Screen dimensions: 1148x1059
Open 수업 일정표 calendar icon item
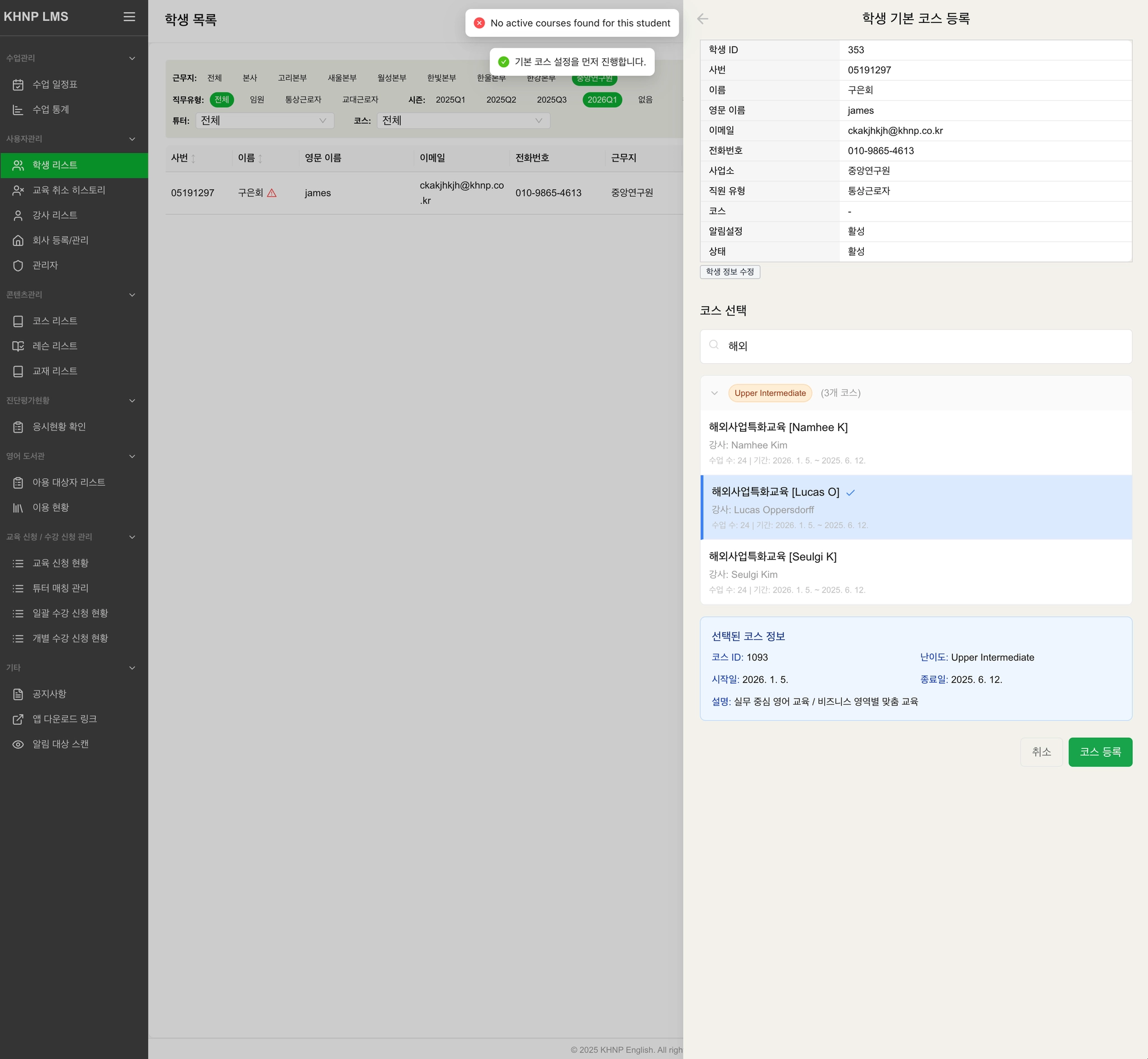click(18, 85)
